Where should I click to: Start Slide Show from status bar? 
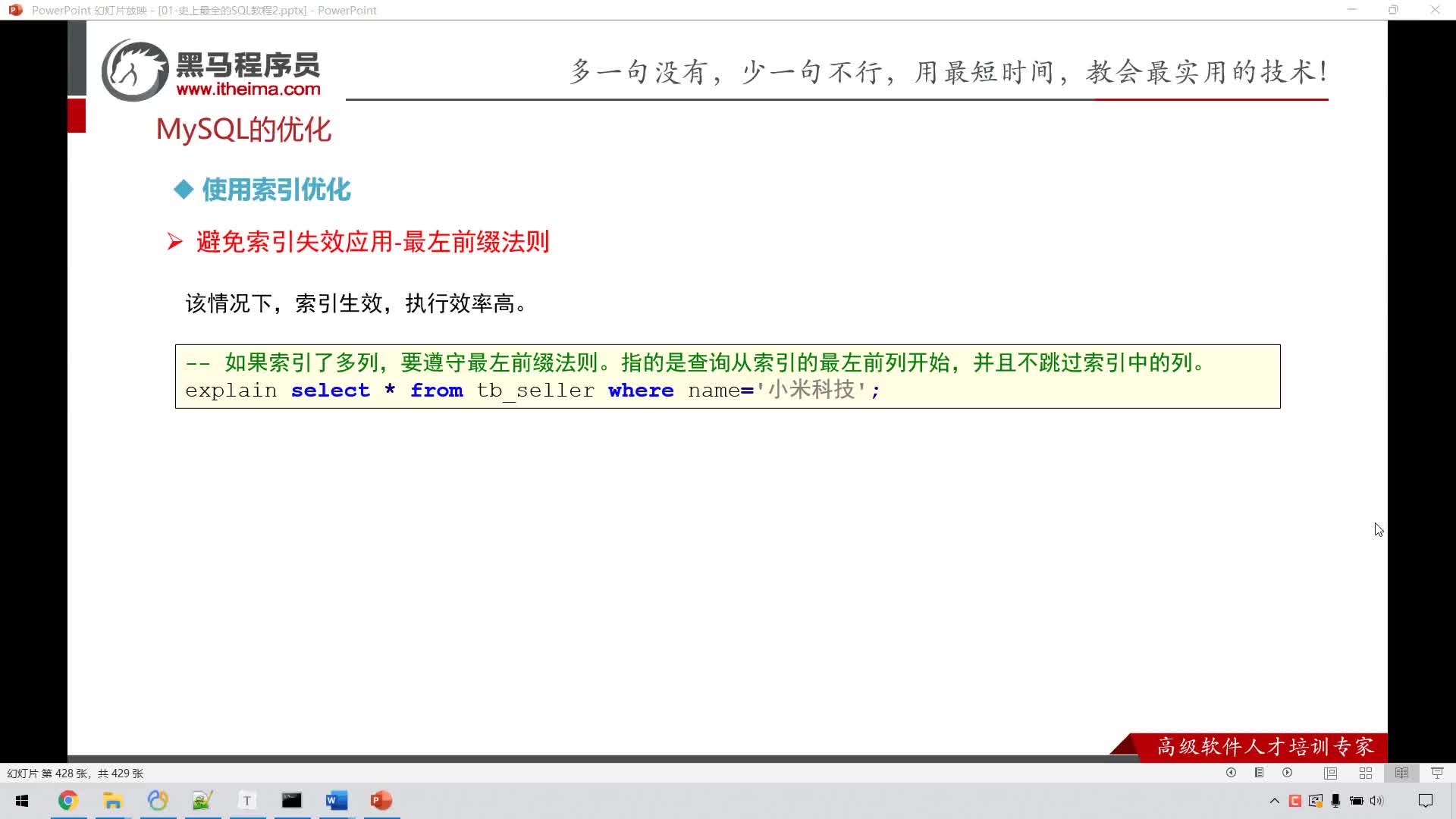coord(1437,773)
